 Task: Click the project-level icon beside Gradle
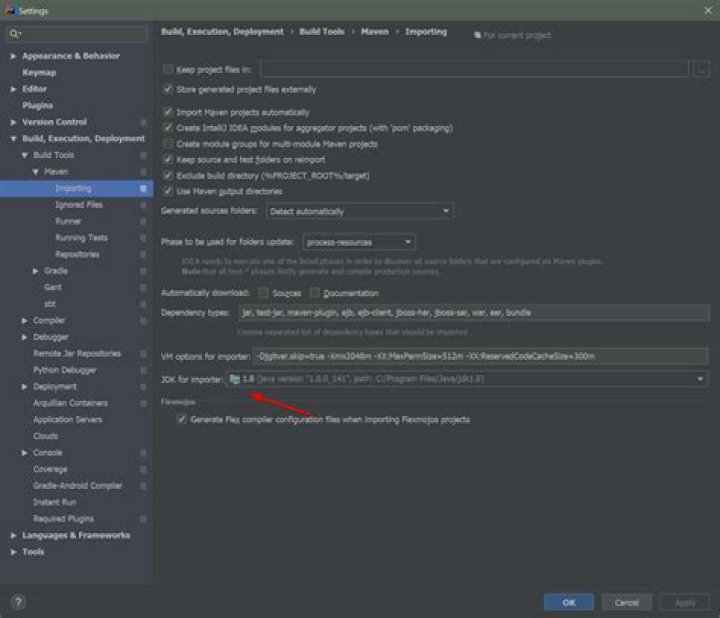[143, 271]
